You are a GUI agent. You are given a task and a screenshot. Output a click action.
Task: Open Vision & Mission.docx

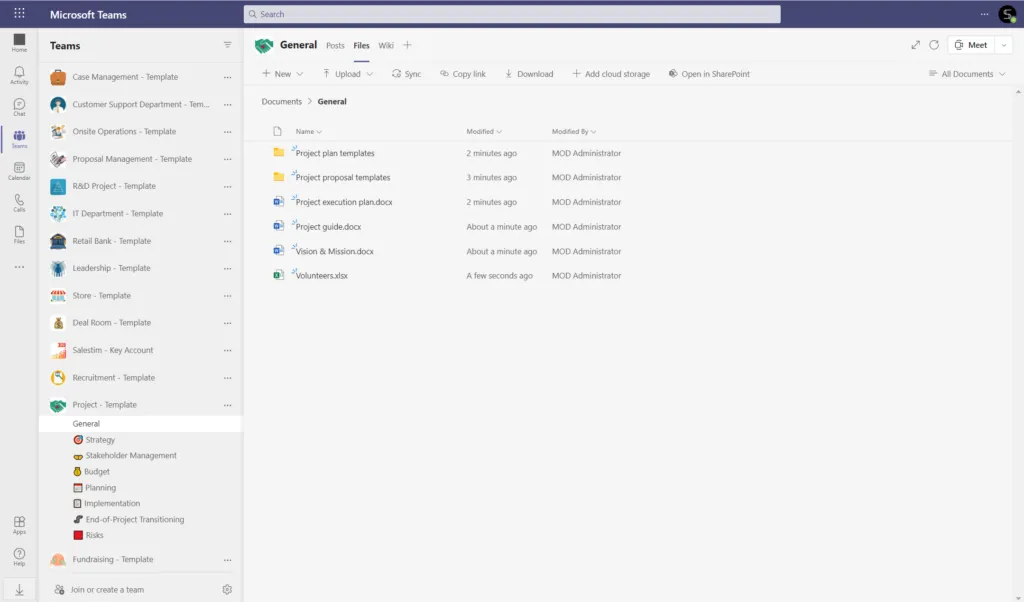pyautogui.click(x=334, y=251)
